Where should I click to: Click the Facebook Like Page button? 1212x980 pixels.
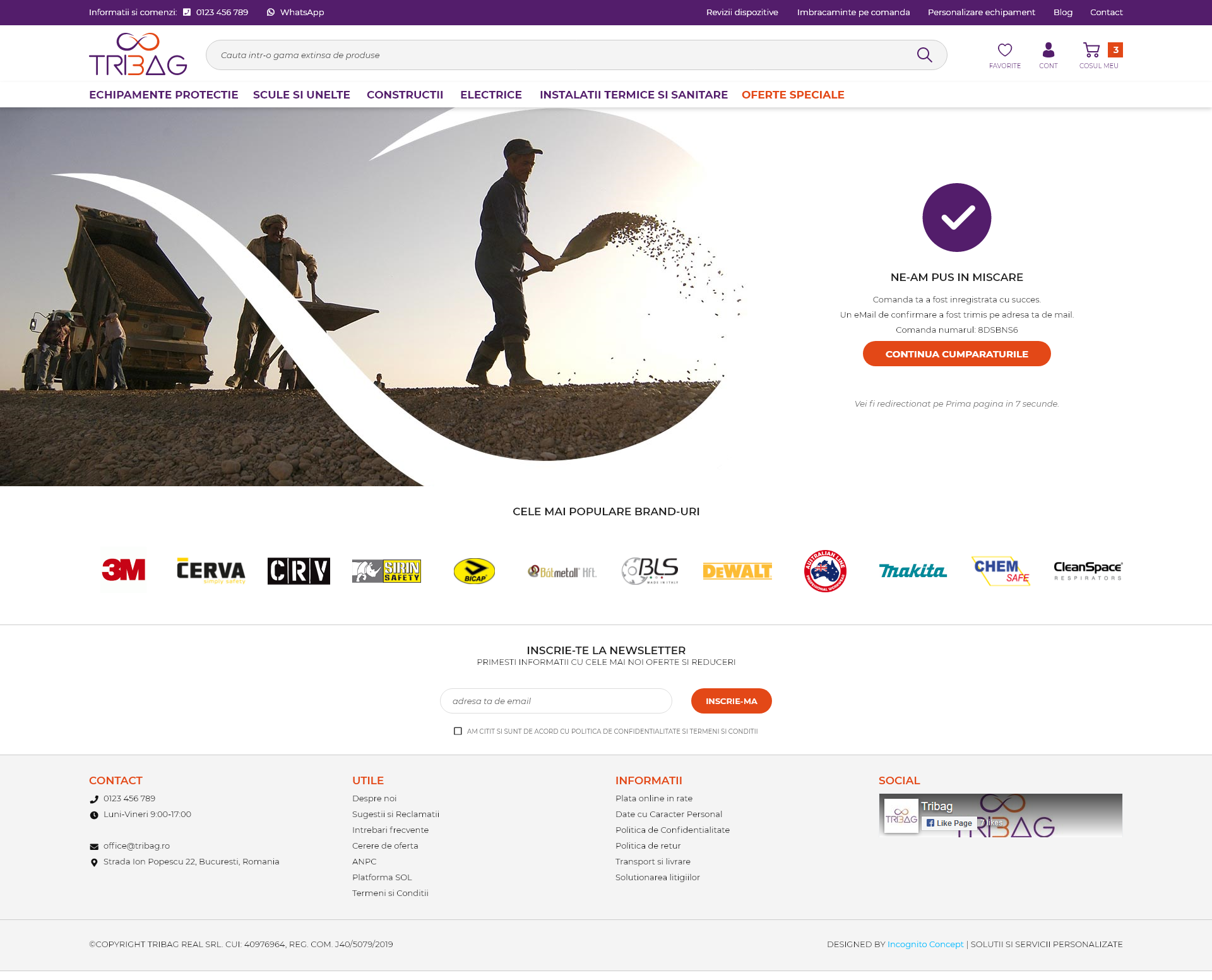coord(949,823)
